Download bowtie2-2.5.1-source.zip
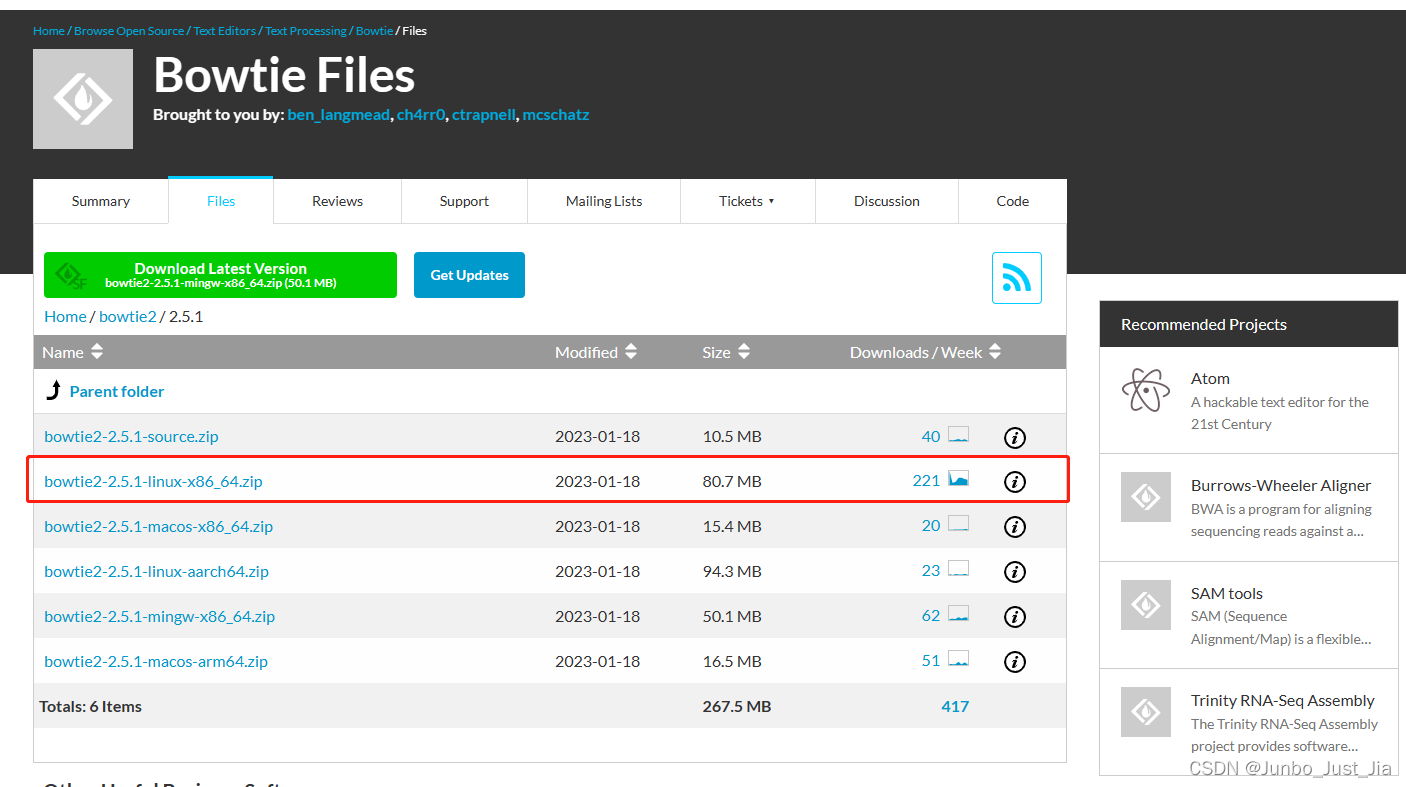Screen dimensions: 1406x787 coord(131,437)
